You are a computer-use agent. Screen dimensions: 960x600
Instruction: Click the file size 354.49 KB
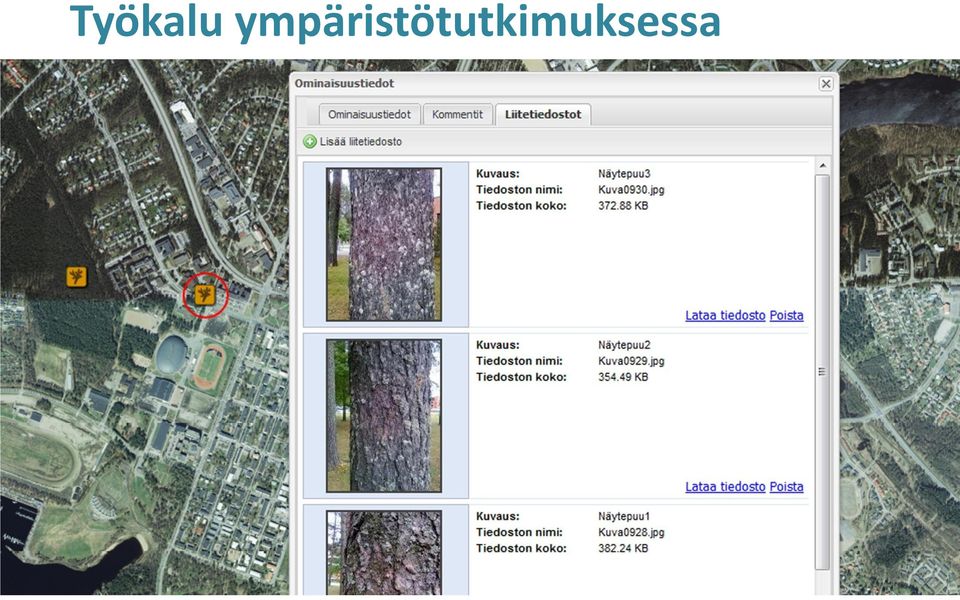pyautogui.click(x=623, y=377)
